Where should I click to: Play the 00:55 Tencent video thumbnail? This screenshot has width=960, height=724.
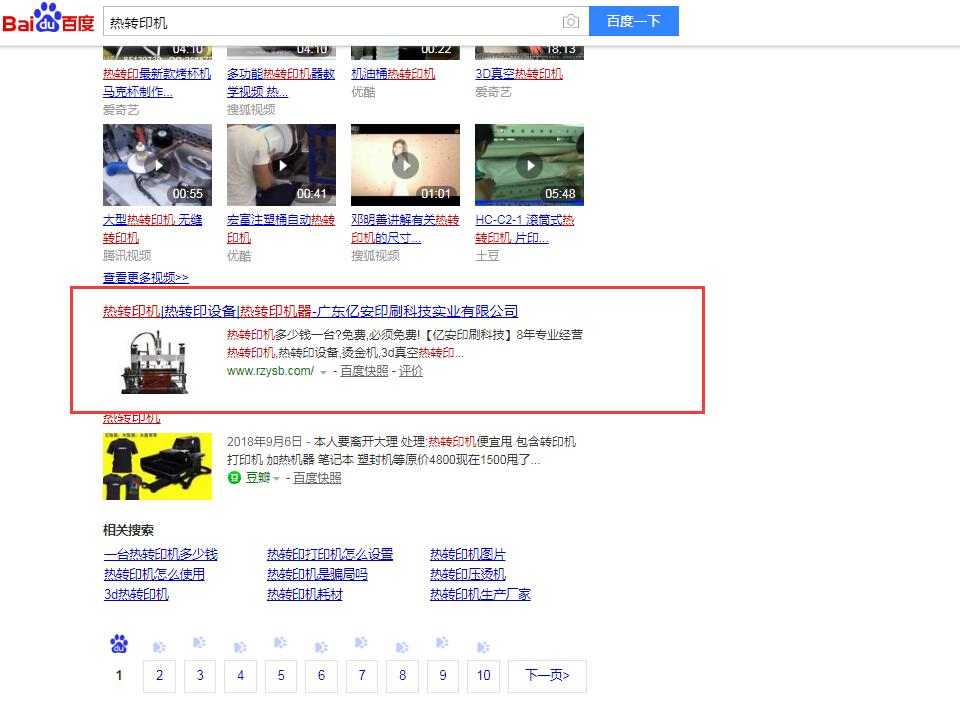point(157,165)
